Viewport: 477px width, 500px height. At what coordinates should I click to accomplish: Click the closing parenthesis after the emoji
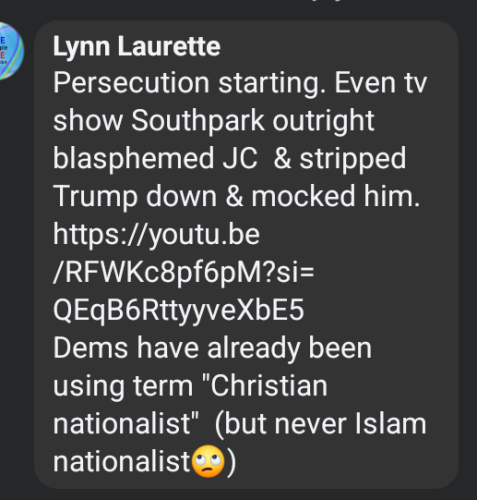[x=232, y=462]
